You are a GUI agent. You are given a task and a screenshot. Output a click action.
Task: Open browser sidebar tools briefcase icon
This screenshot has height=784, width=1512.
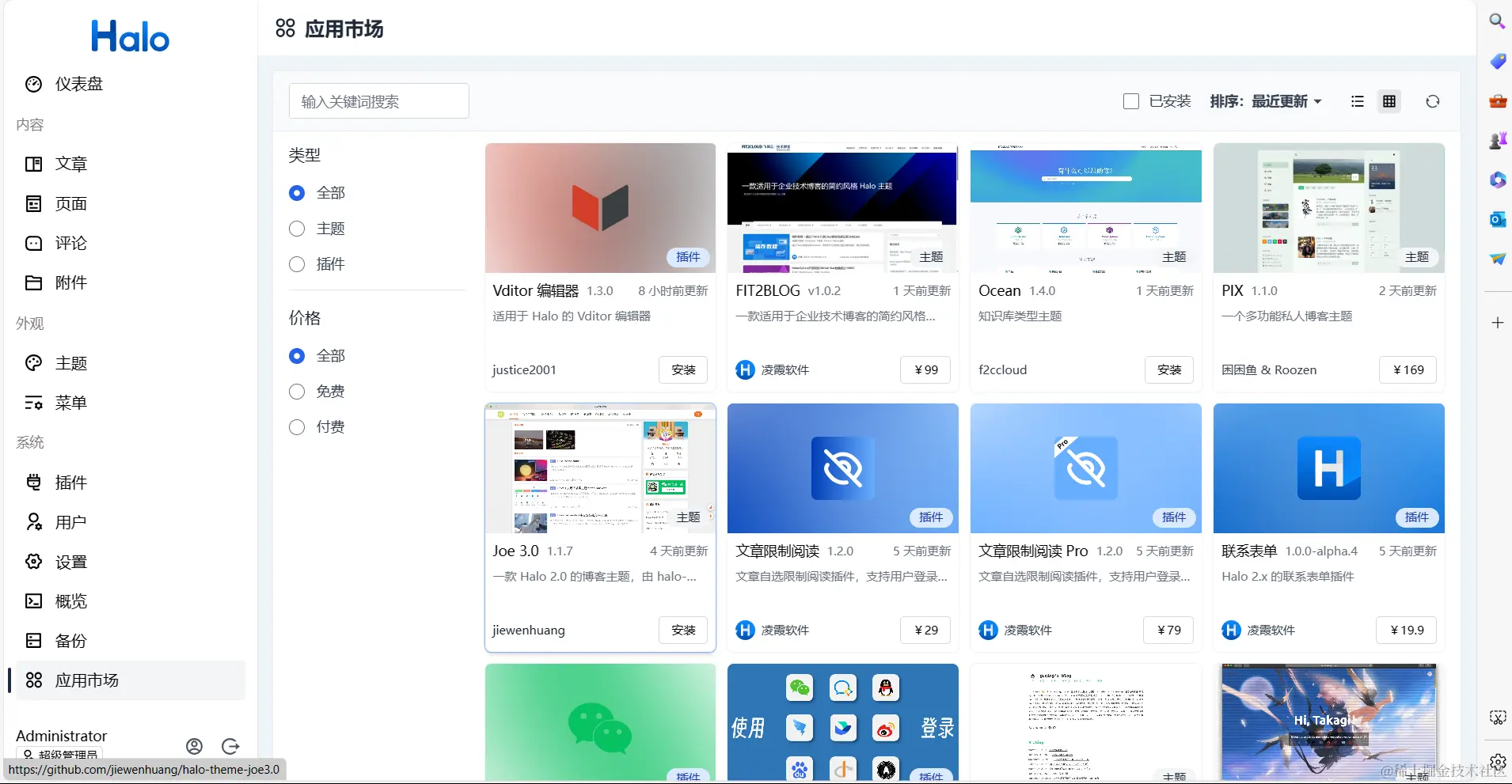pyautogui.click(x=1497, y=100)
